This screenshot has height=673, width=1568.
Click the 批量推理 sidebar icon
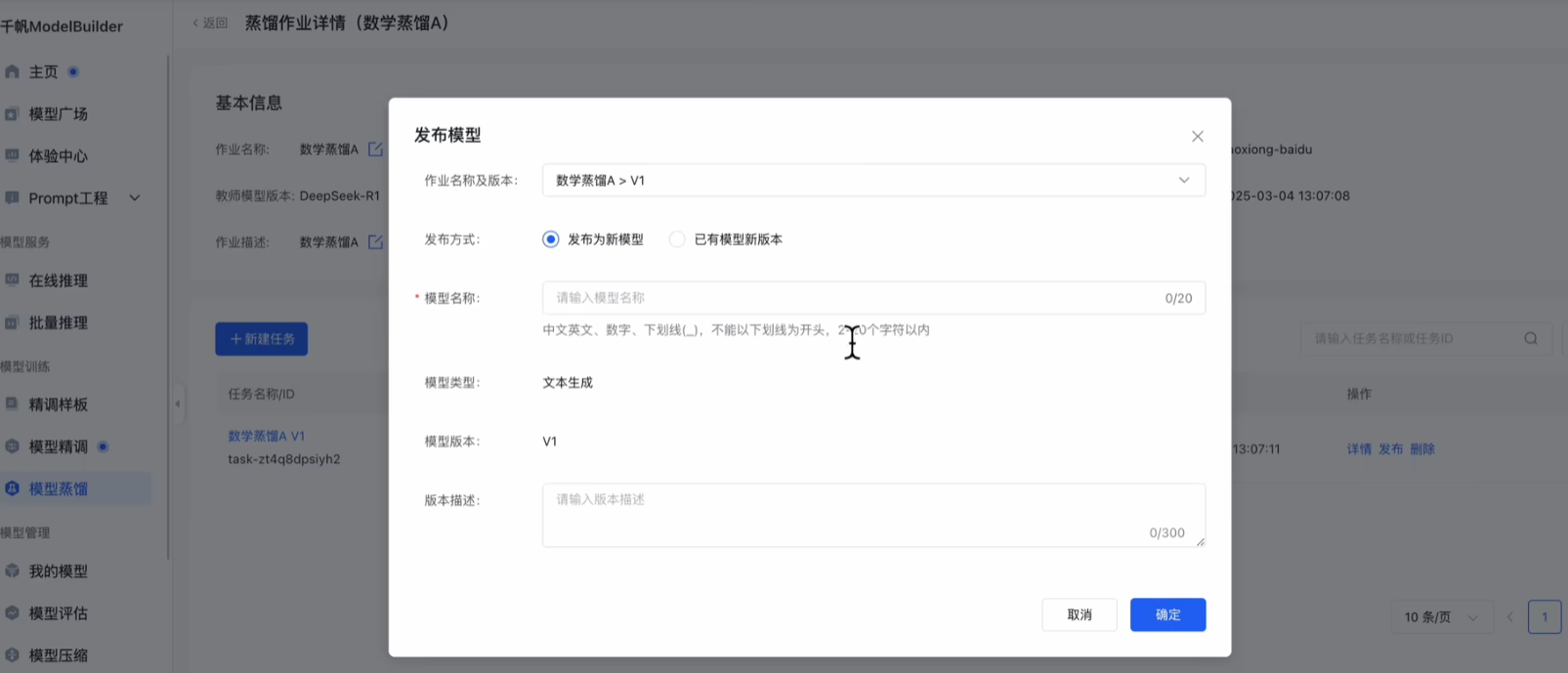point(12,322)
